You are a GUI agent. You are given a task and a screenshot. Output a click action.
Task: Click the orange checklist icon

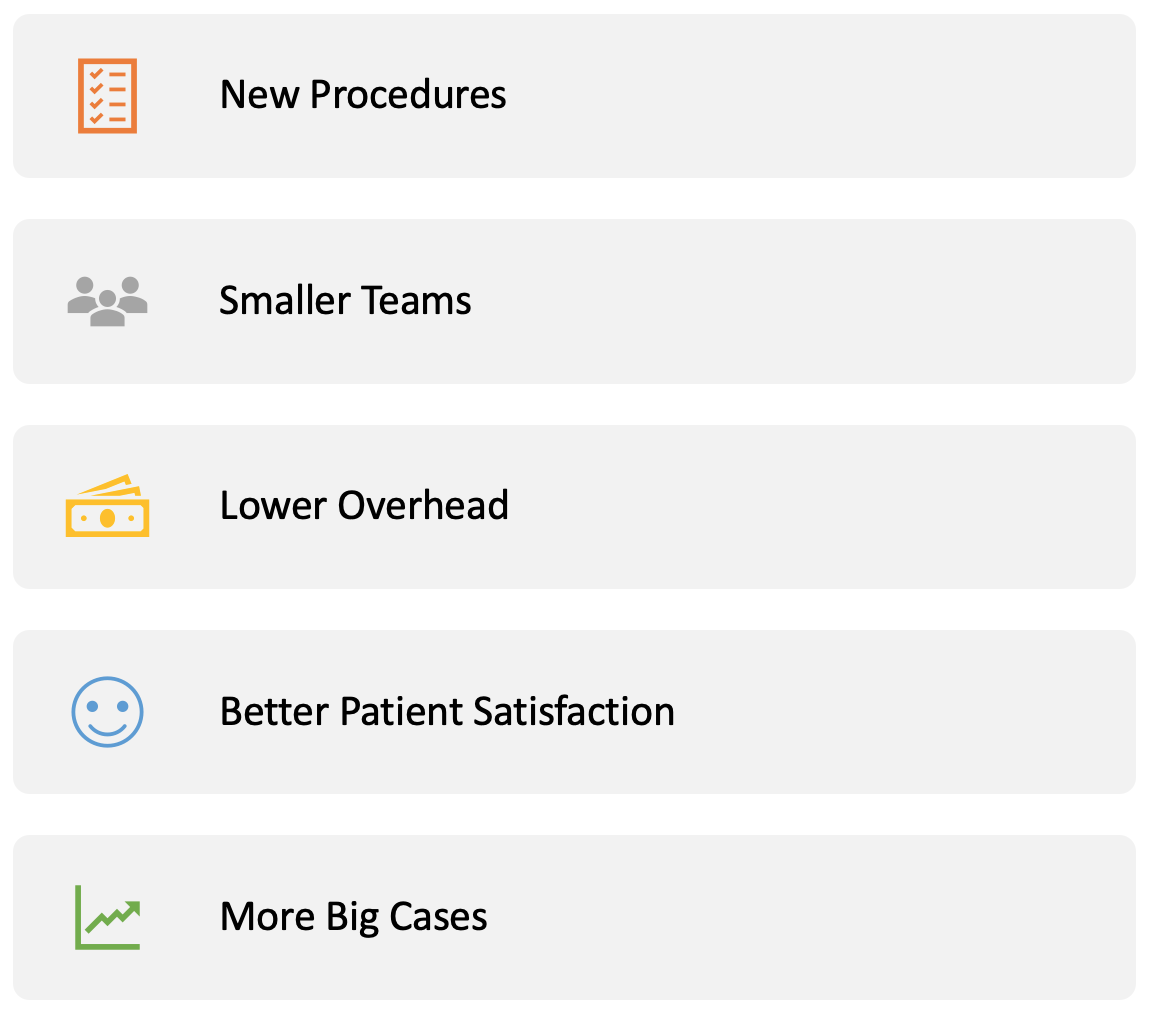(108, 96)
